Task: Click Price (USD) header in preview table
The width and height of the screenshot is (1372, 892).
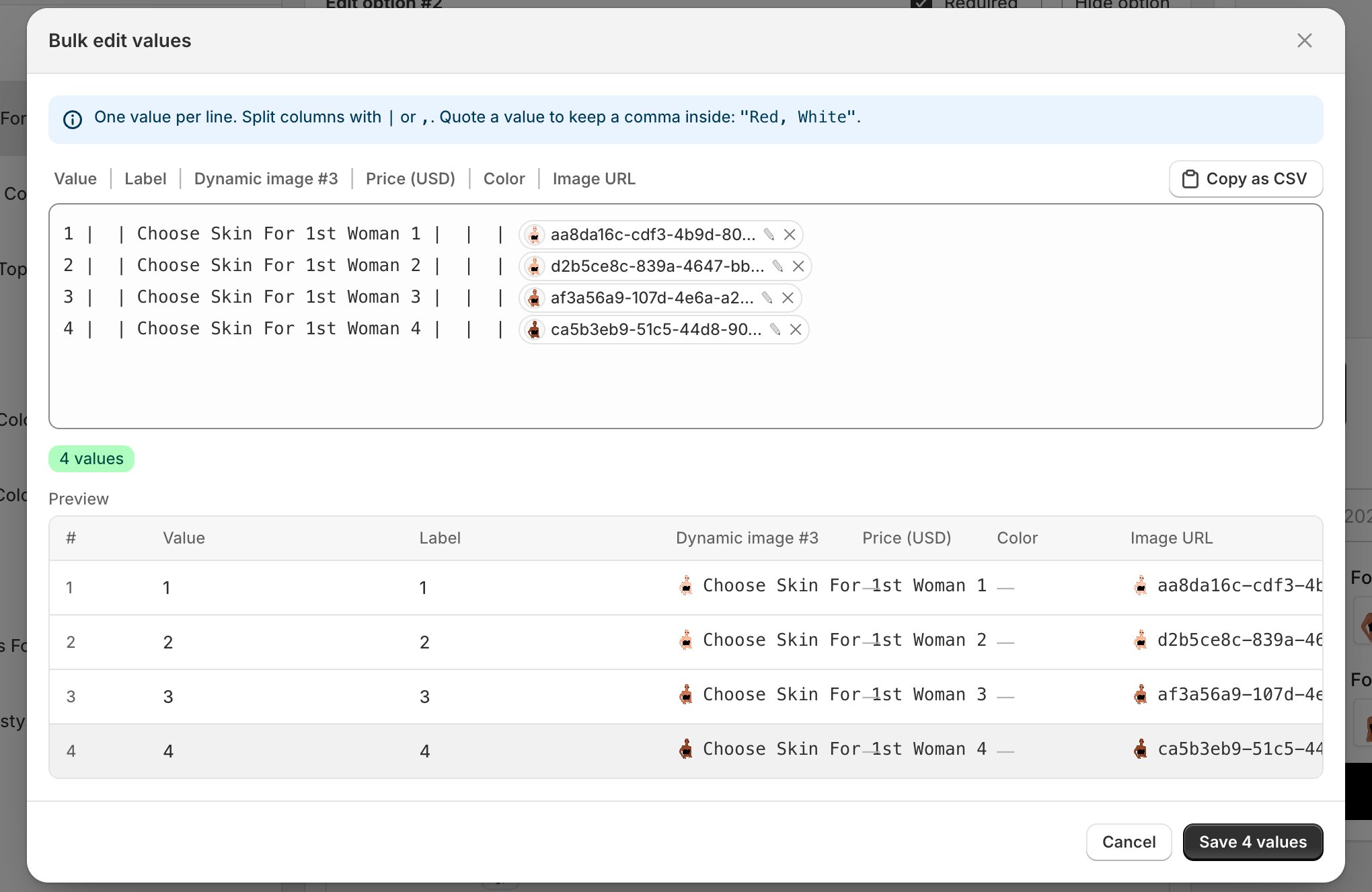Action: click(907, 538)
